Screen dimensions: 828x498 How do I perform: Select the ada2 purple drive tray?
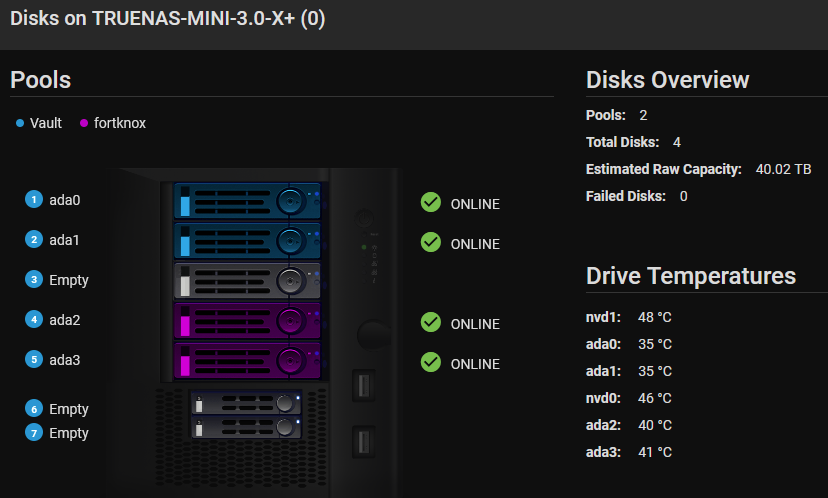tap(247, 321)
